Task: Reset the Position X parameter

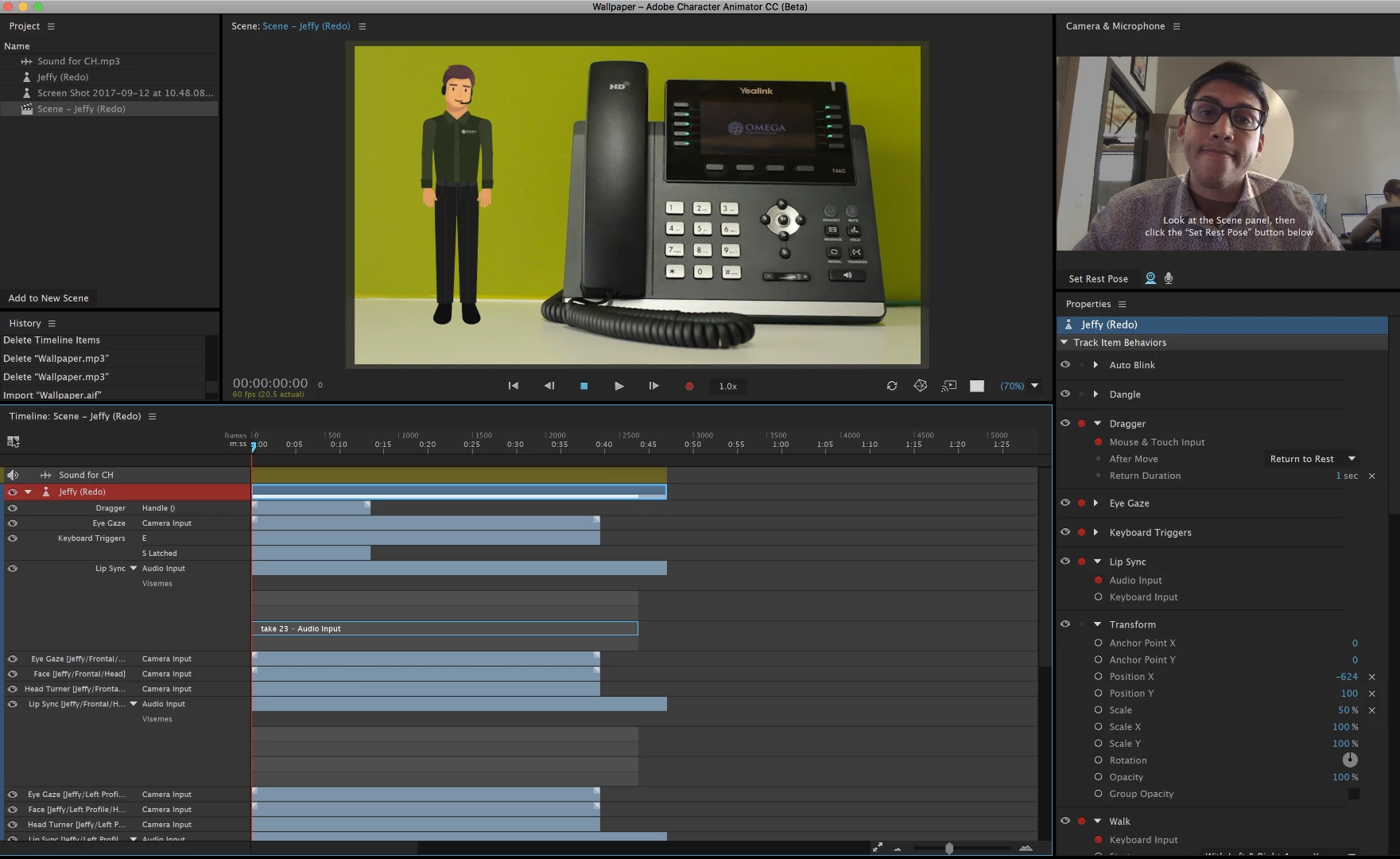Action: [1372, 677]
